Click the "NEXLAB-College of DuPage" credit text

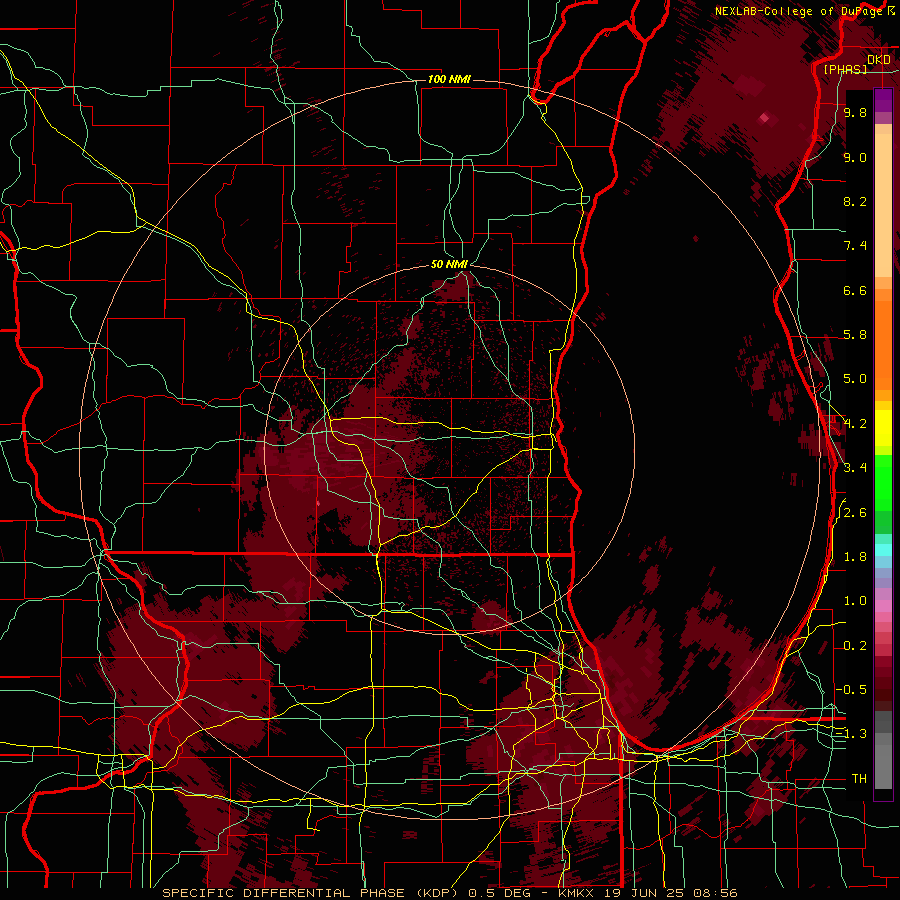(x=800, y=11)
